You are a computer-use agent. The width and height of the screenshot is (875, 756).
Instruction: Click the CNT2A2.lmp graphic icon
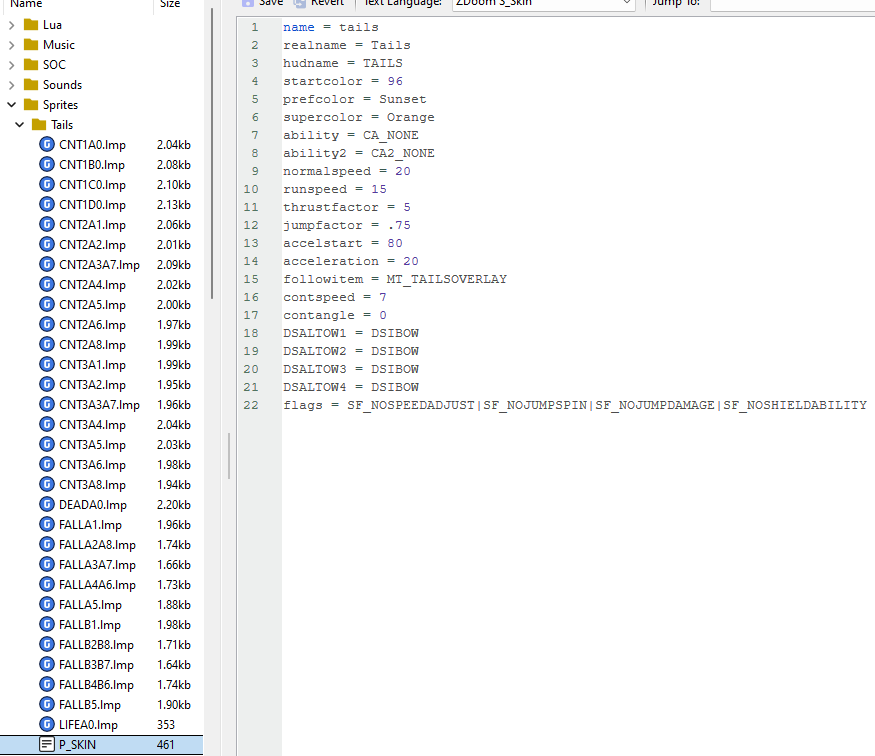click(47, 244)
